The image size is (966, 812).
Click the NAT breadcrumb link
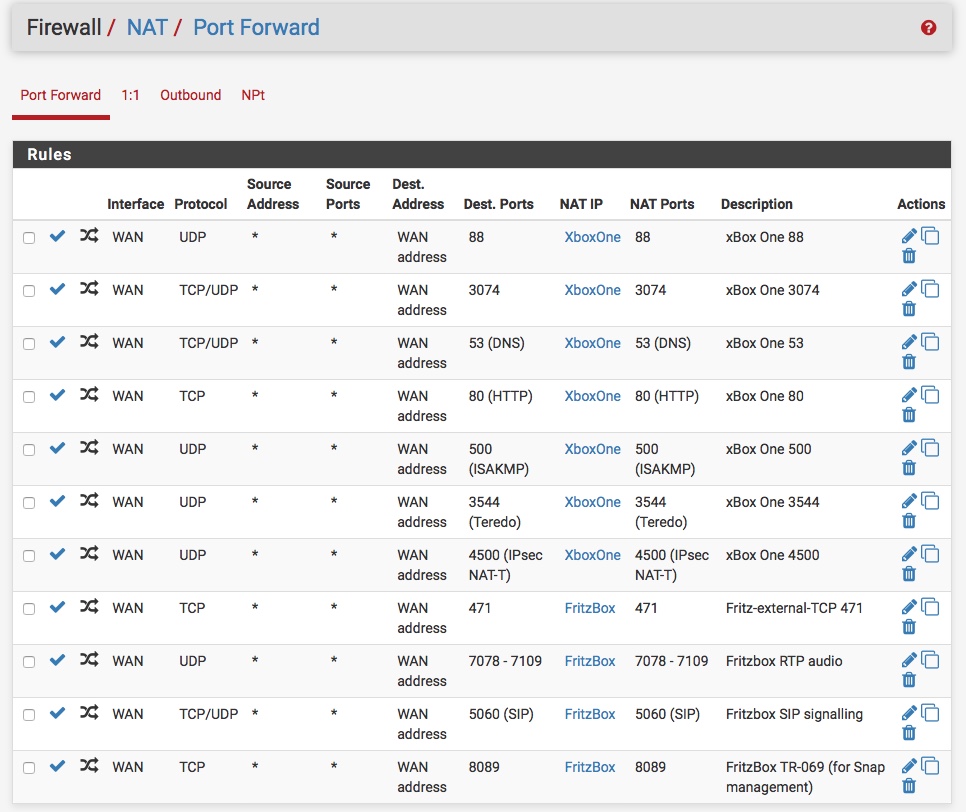[147, 28]
